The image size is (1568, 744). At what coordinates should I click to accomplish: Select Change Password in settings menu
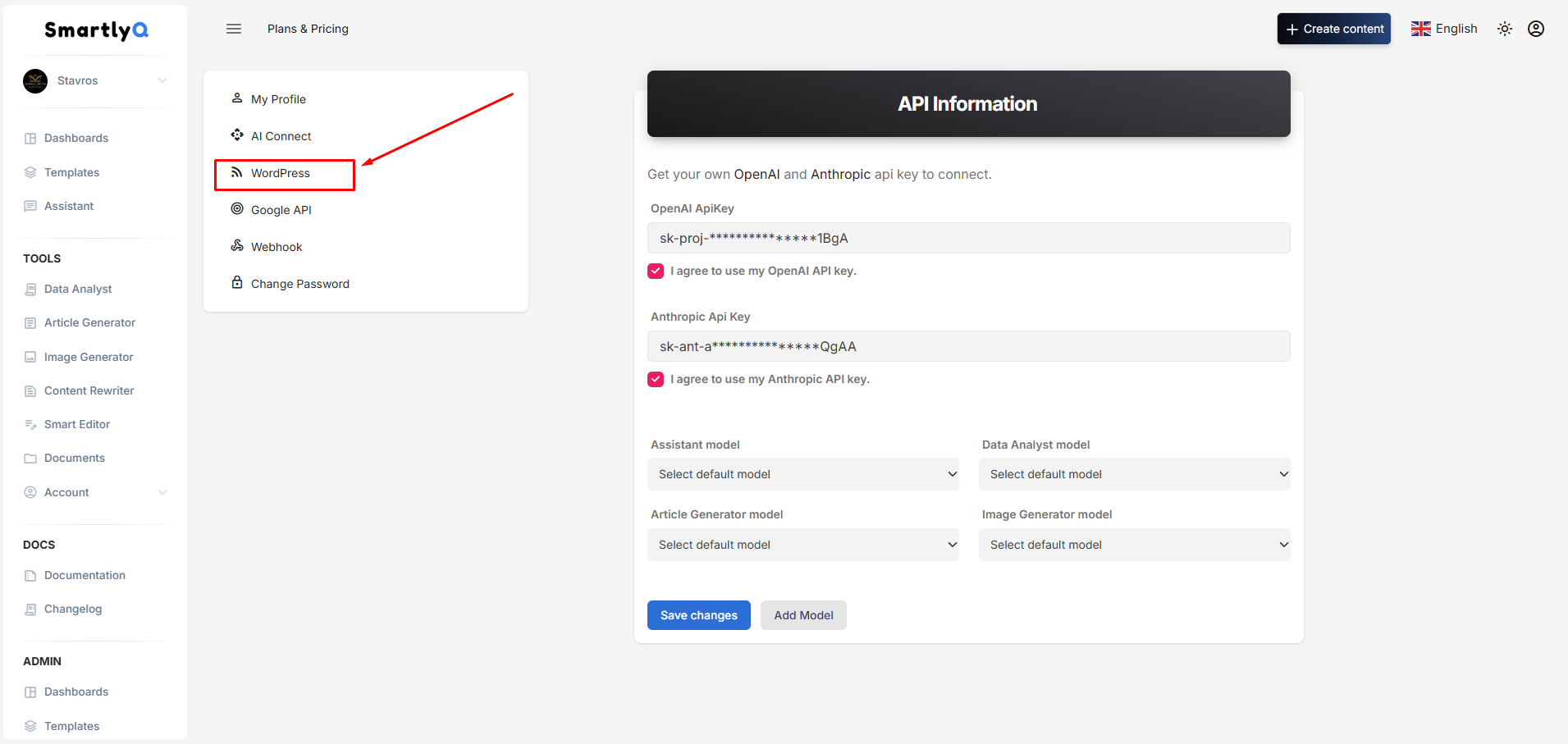(x=300, y=284)
